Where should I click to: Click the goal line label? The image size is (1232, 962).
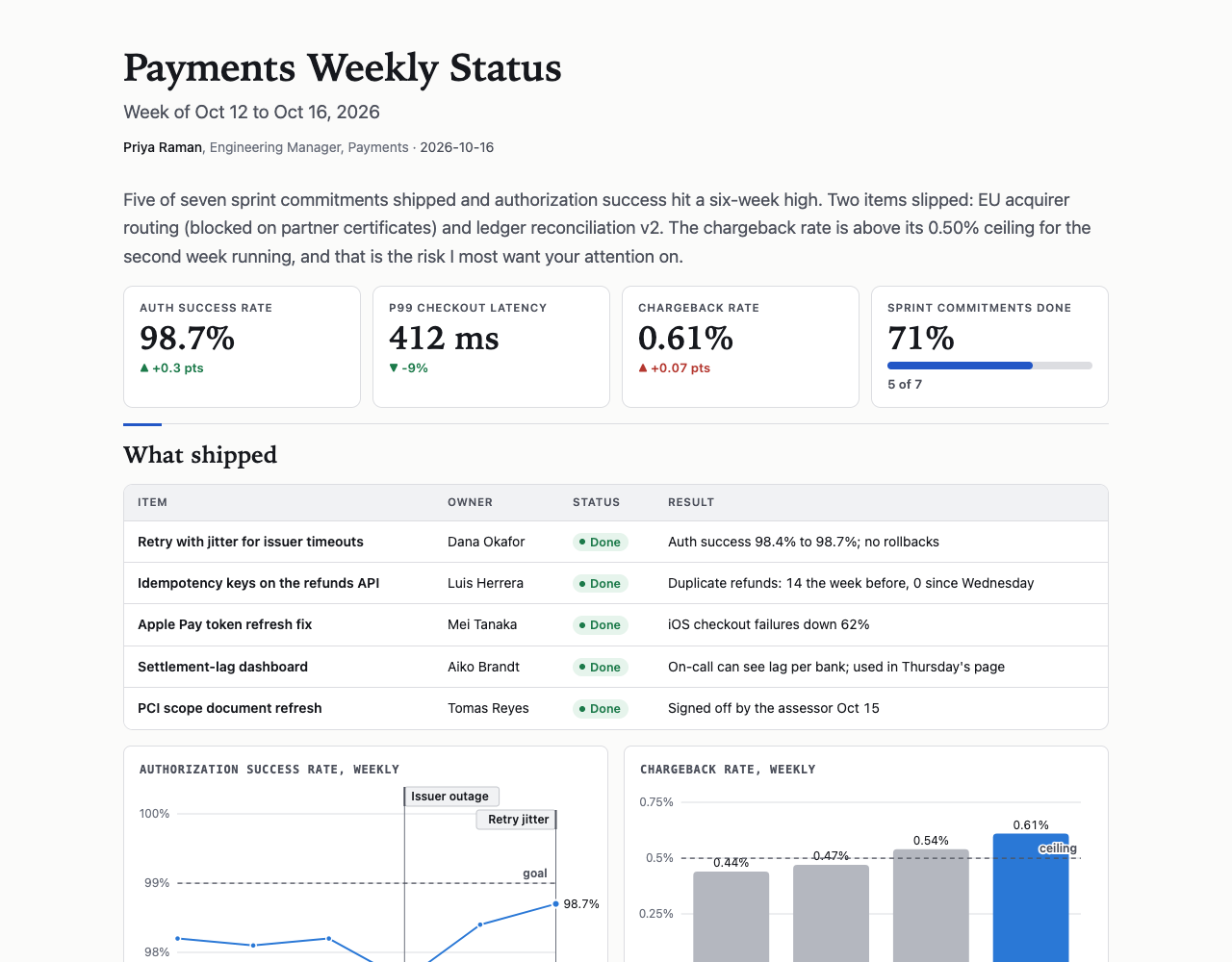click(x=535, y=873)
